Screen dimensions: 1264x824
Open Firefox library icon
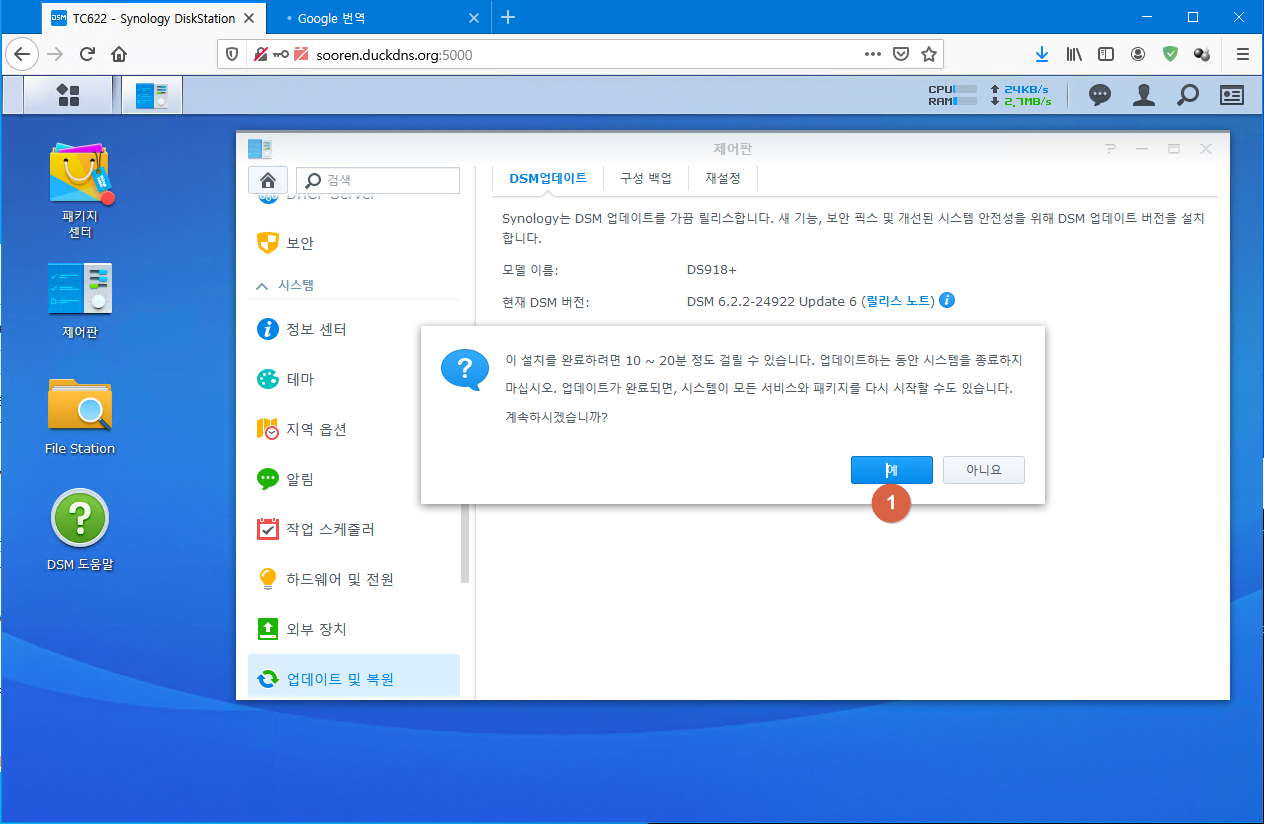[1074, 54]
